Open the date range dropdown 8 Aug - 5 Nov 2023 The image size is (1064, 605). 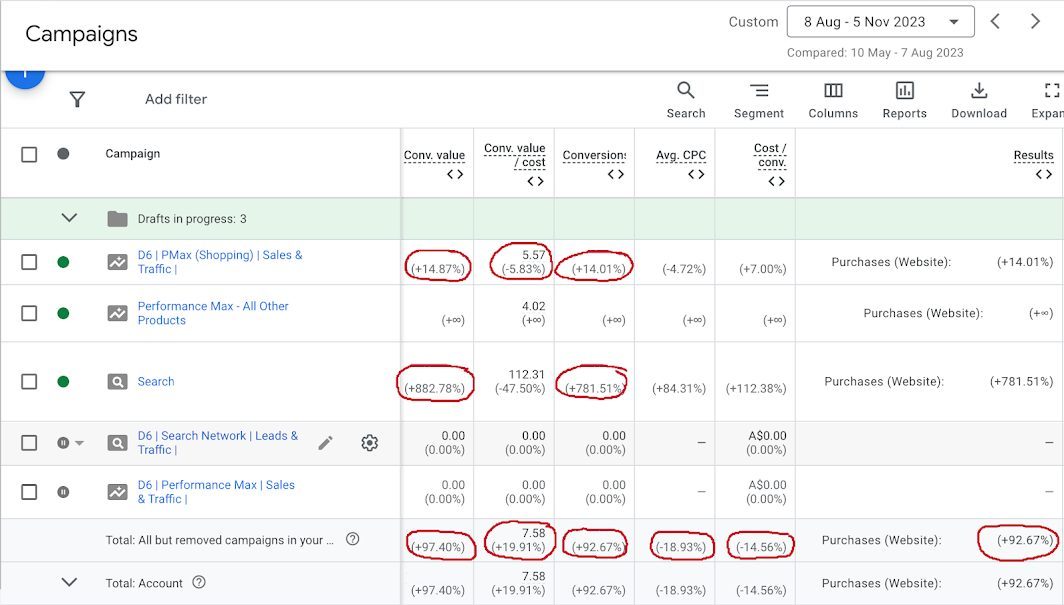coord(880,22)
